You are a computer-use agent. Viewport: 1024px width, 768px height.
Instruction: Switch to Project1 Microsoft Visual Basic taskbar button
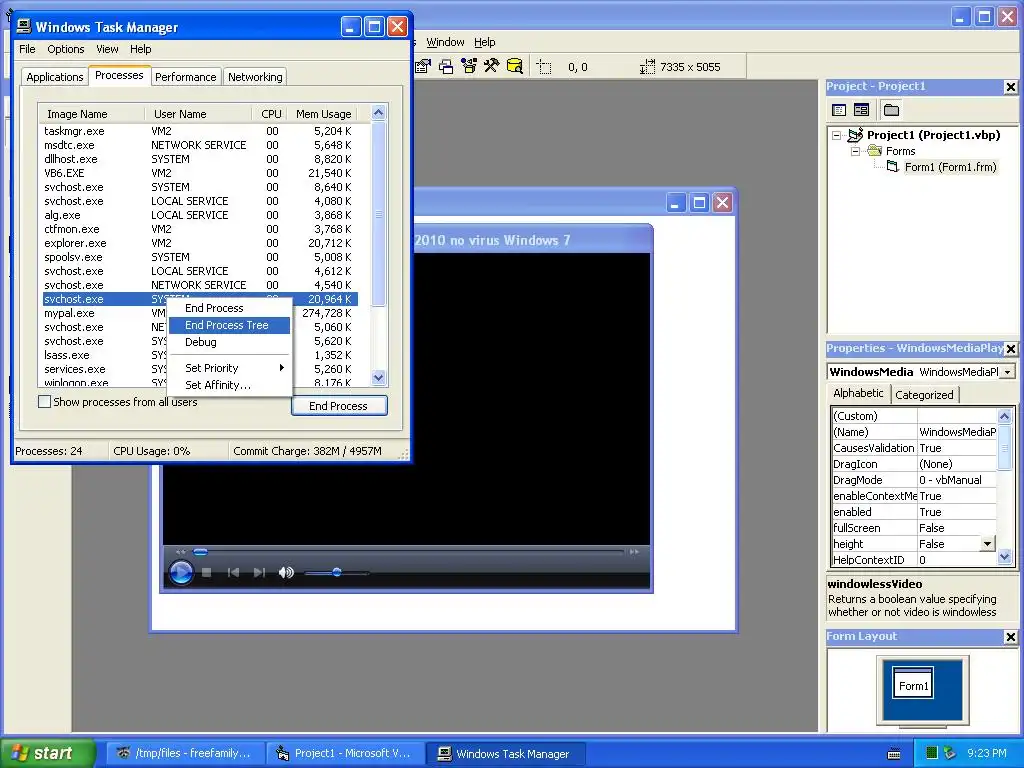[x=345, y=753]
